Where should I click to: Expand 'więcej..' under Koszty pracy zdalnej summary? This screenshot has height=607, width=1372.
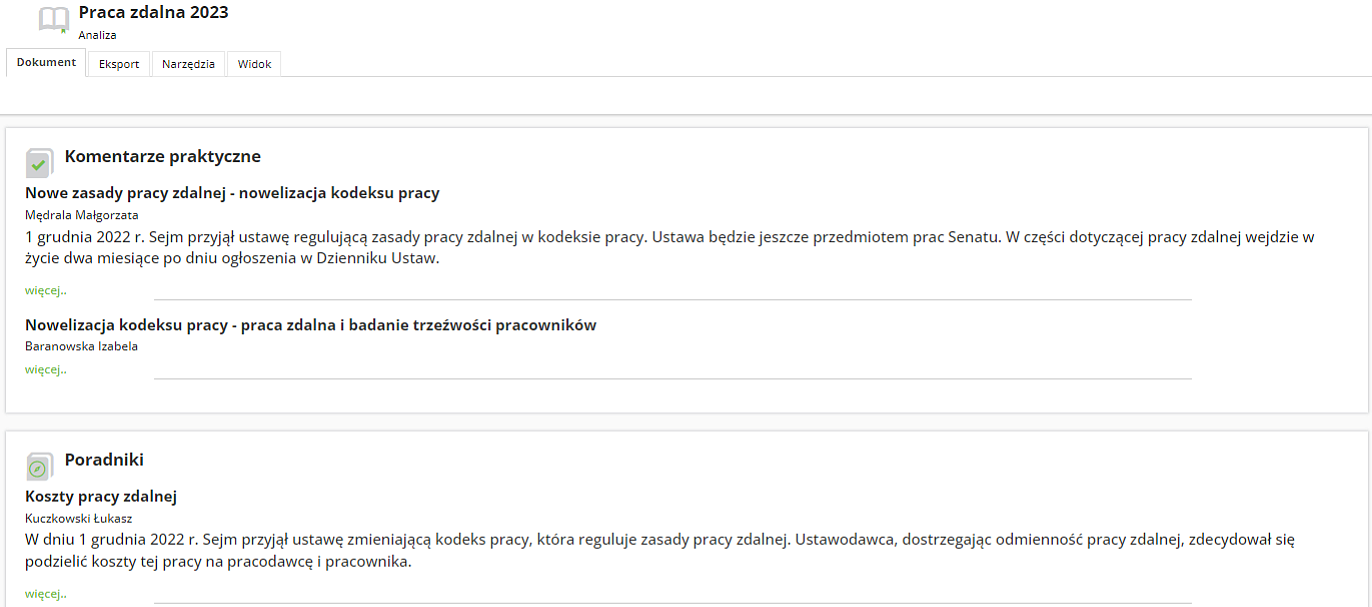click(46, 594)
